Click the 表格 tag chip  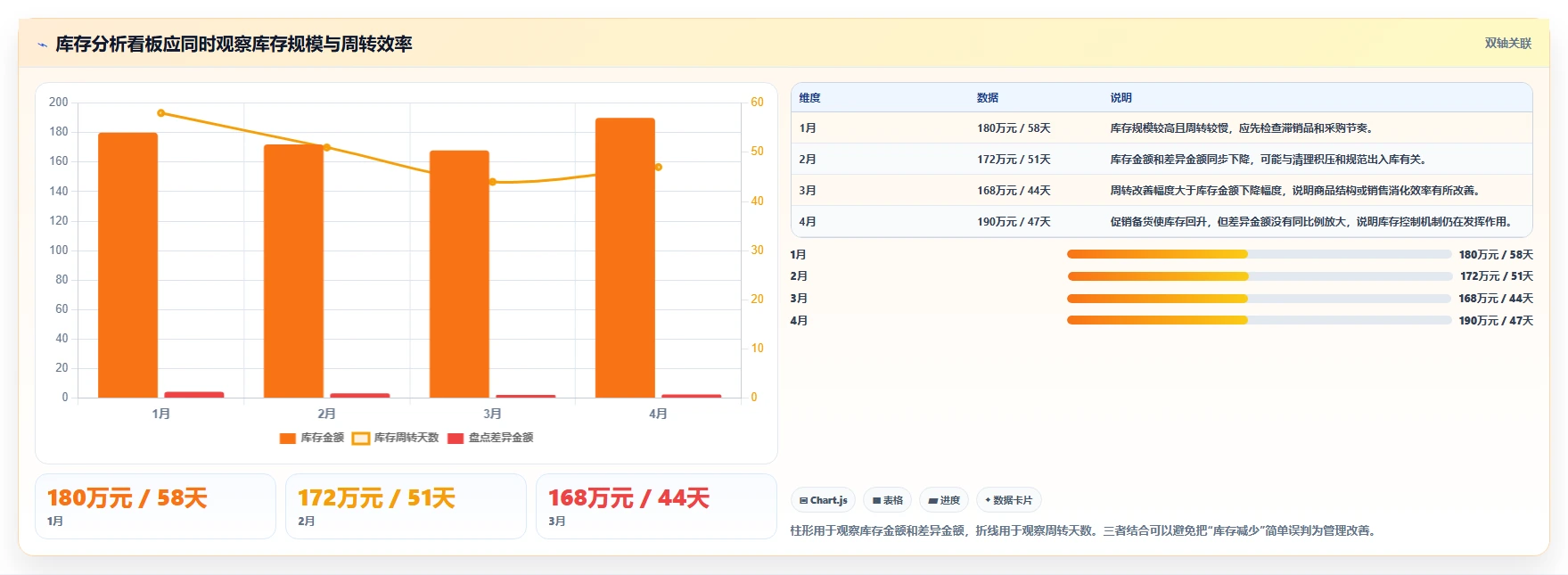click(887, 500)
